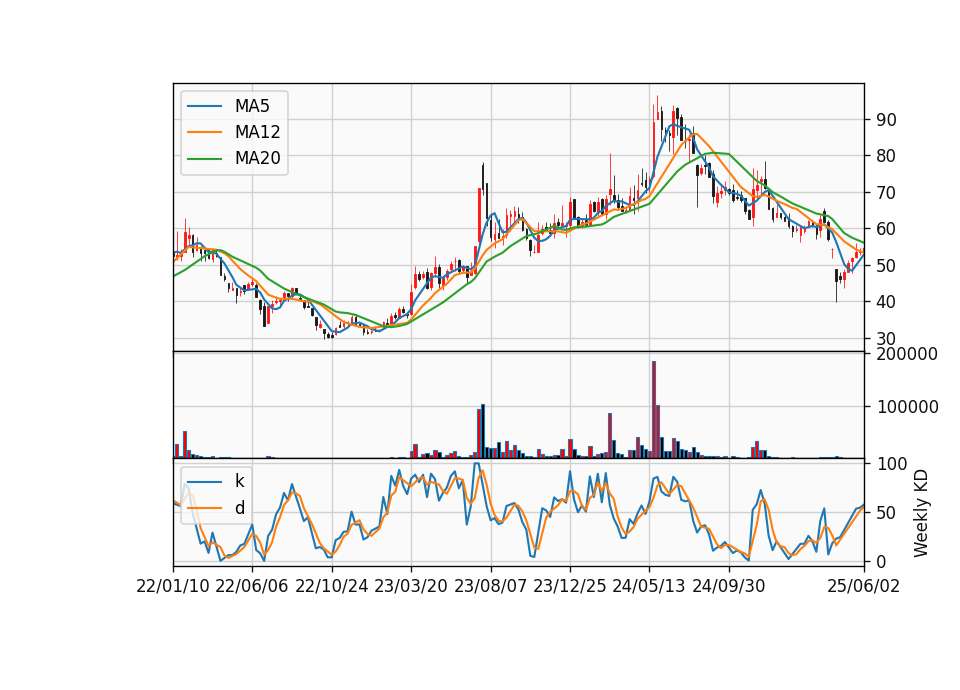Click the volume axis value 100000
The height and width of the screenshot is (690, 960).
click(x=907, y=407)
